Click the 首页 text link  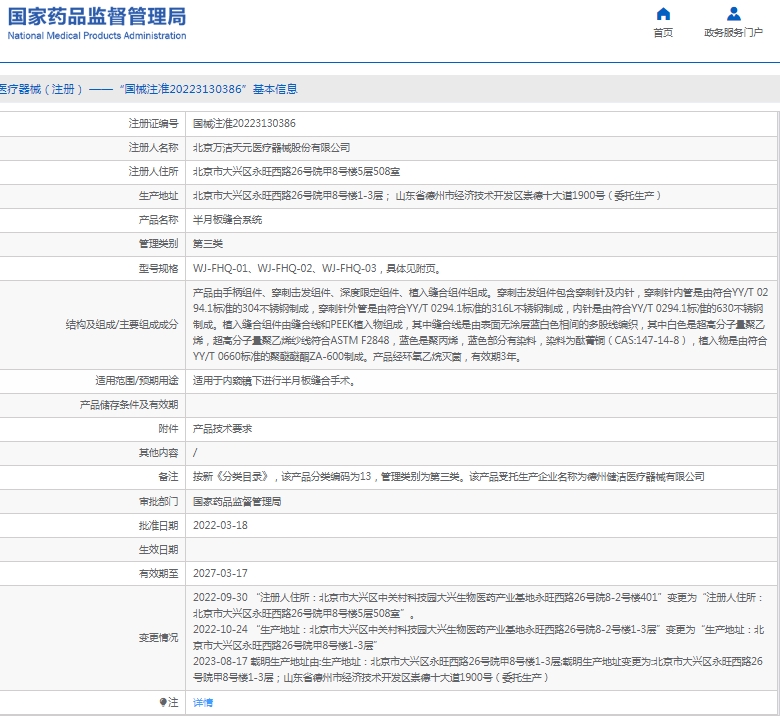click(663, 33)
